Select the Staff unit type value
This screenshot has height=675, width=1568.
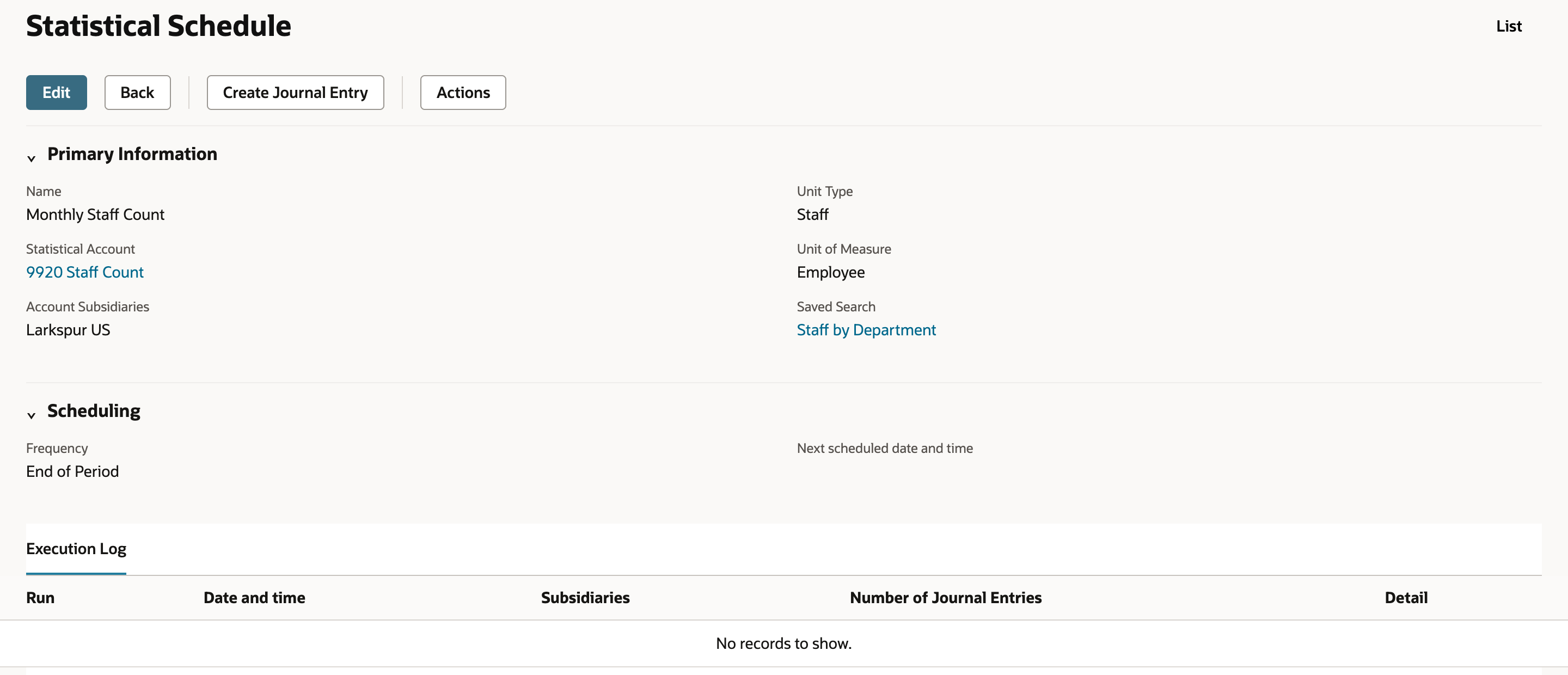point(813,214)
